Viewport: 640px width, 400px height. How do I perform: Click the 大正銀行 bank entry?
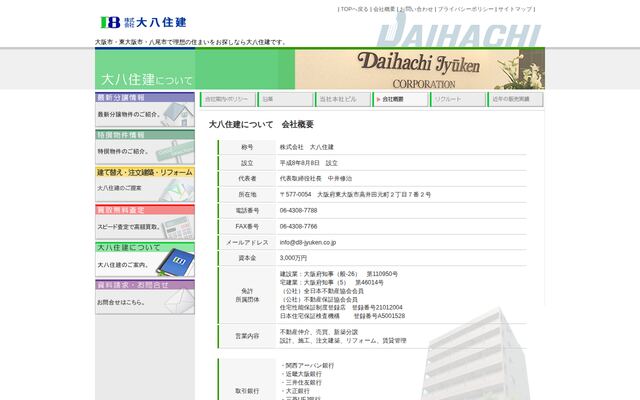296,391
